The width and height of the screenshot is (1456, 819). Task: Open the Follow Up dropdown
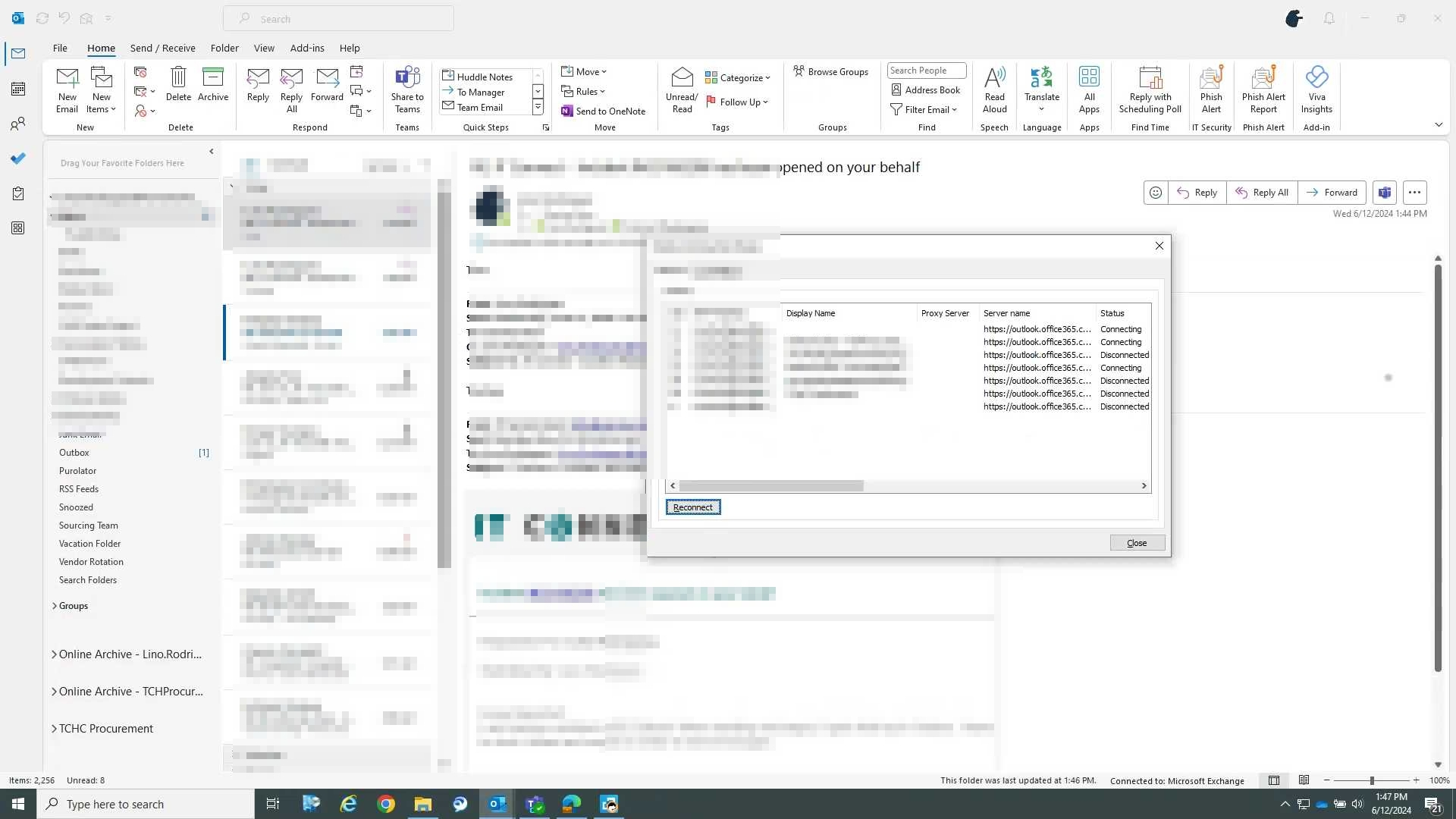pyautogui.click(x=737, y=102)
